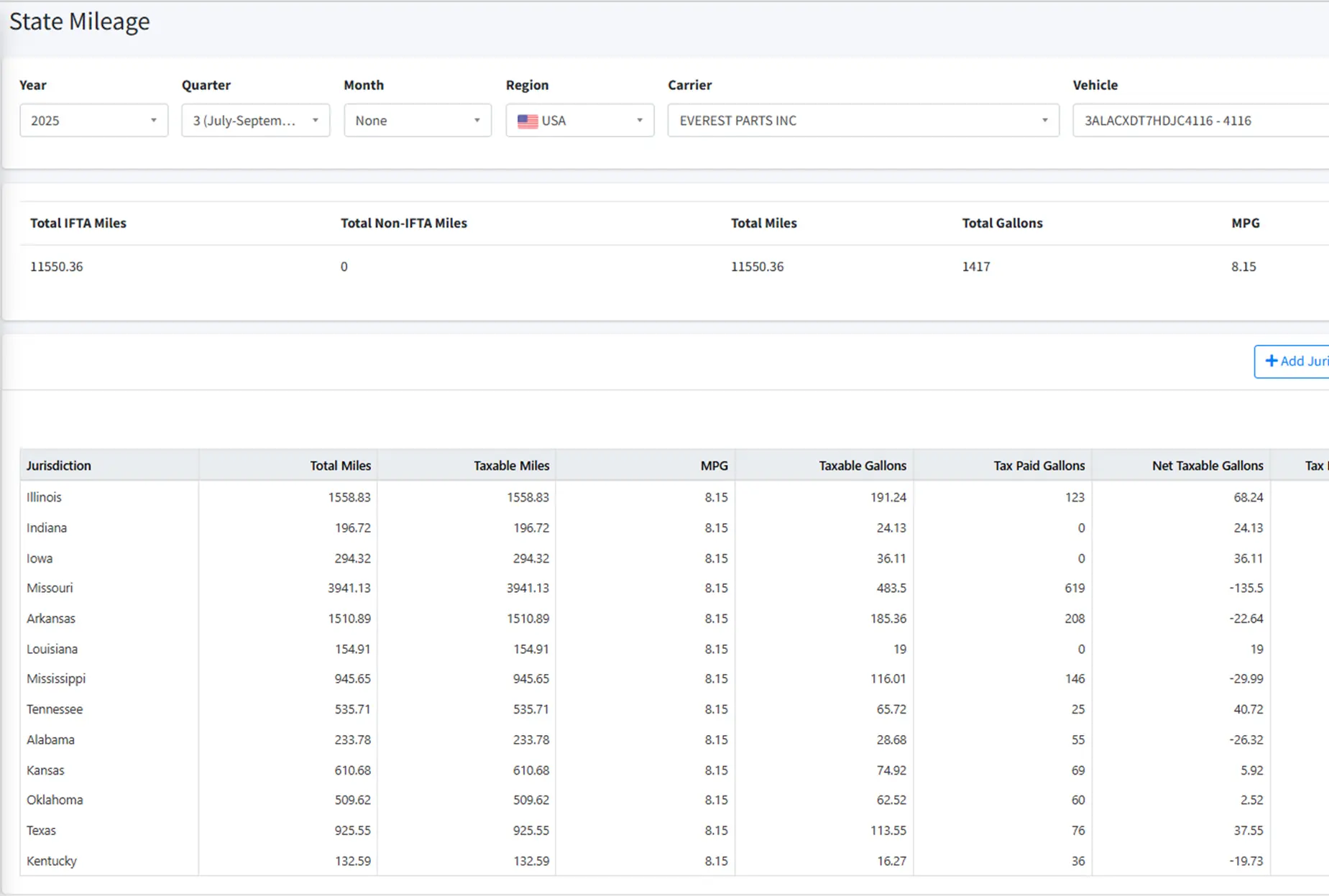This screenshot has width=1329, height=896.
Task: Click Kentucky in the jurisdiction table
Action: pos(52,861)
